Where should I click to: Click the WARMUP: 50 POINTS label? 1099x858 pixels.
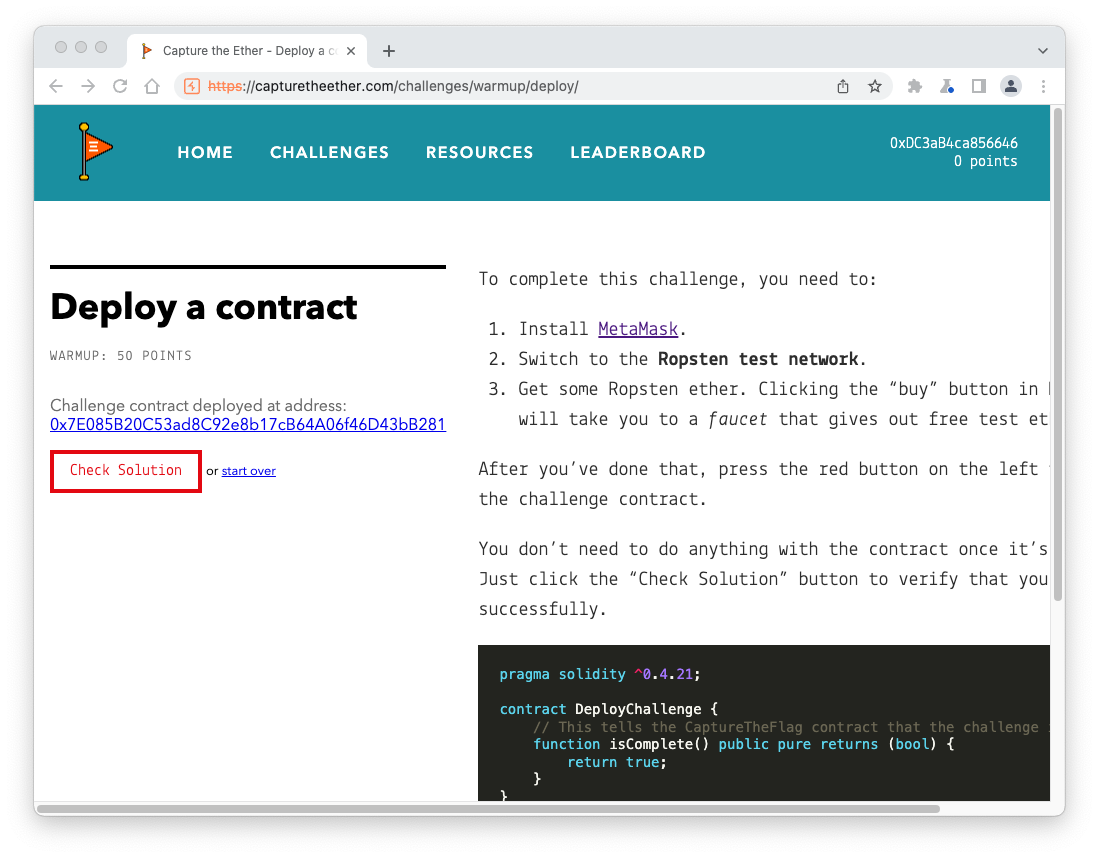coord(121,355)
